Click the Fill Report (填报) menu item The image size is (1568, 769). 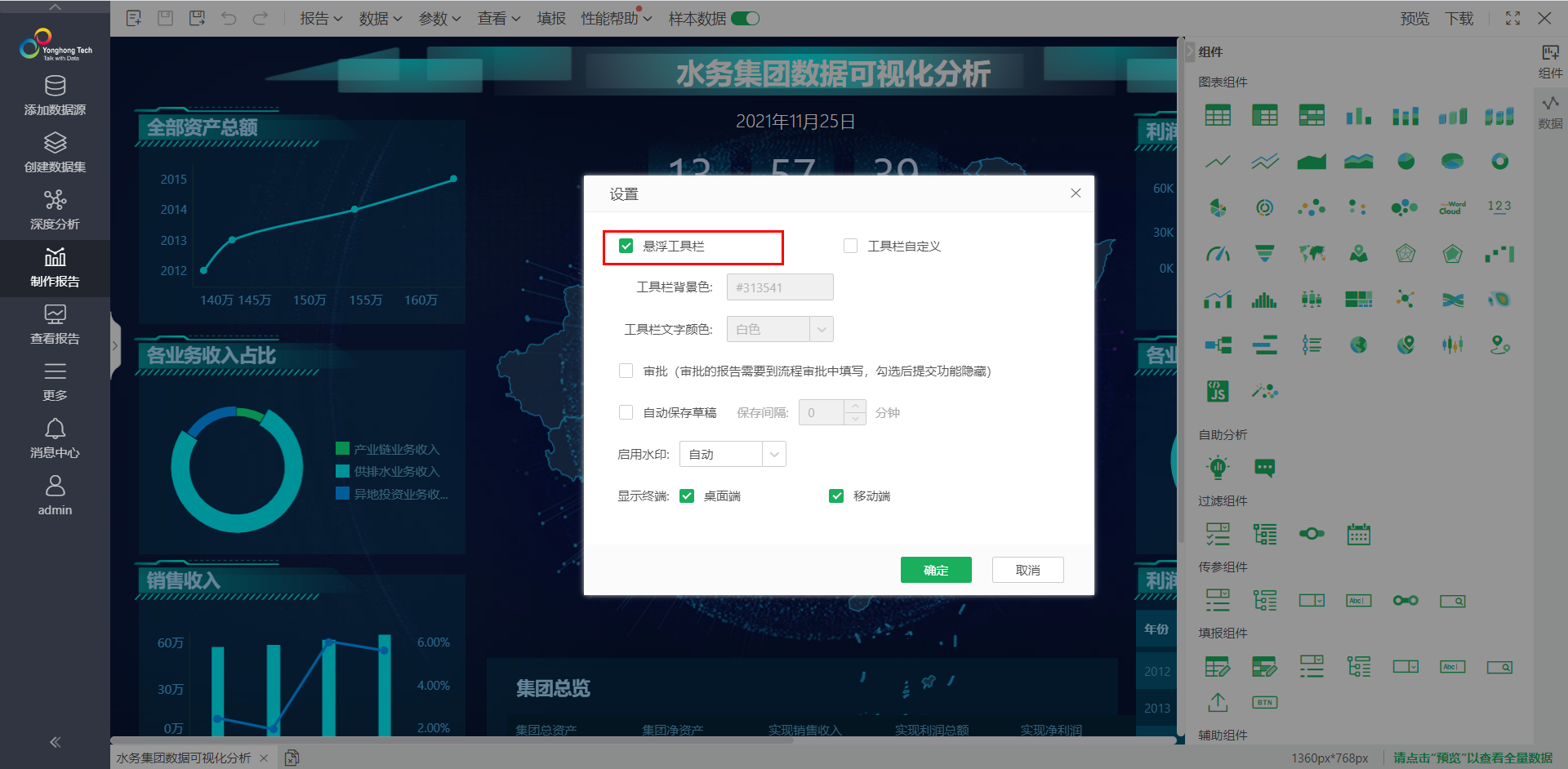(551, 18)
